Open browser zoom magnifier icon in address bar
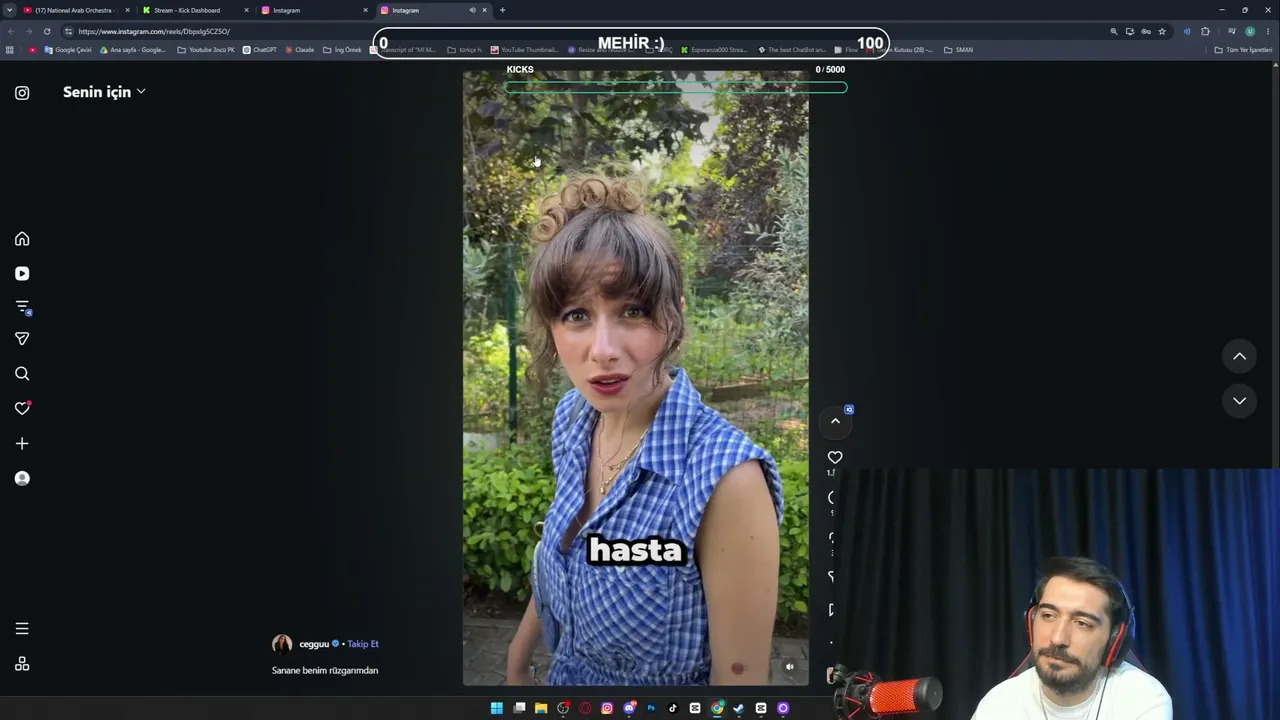 pos(1113,31)
